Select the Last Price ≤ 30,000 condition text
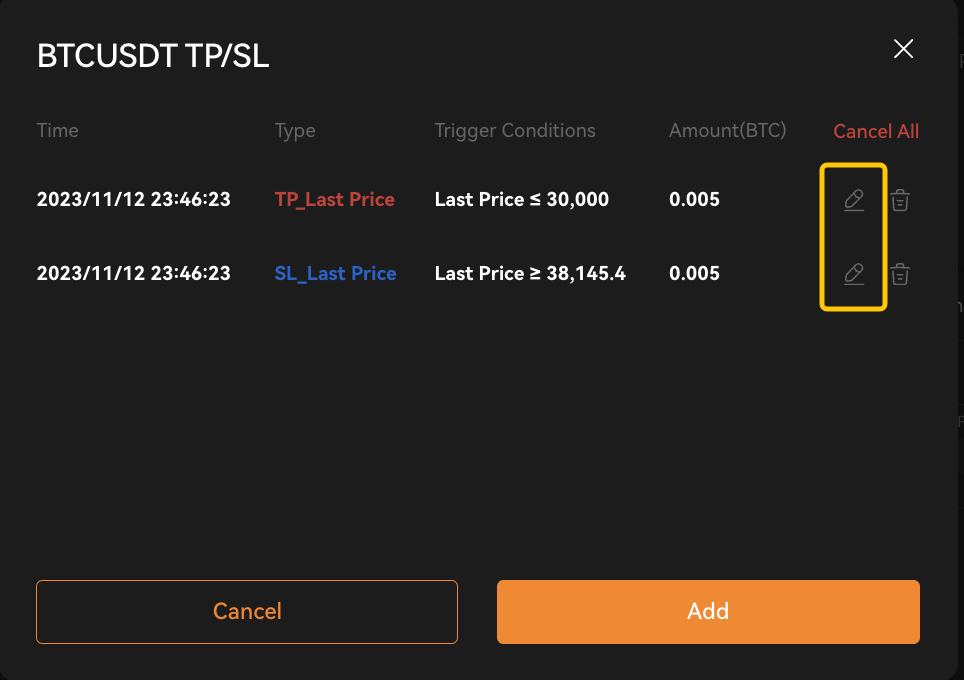 (x=521, y=199)
